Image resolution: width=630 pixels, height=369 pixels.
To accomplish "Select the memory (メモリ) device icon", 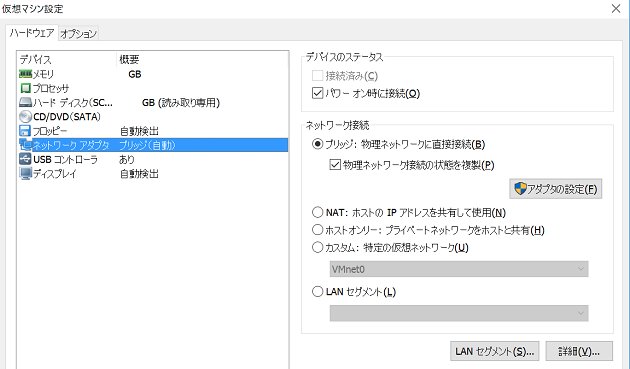I will [25, 74].
